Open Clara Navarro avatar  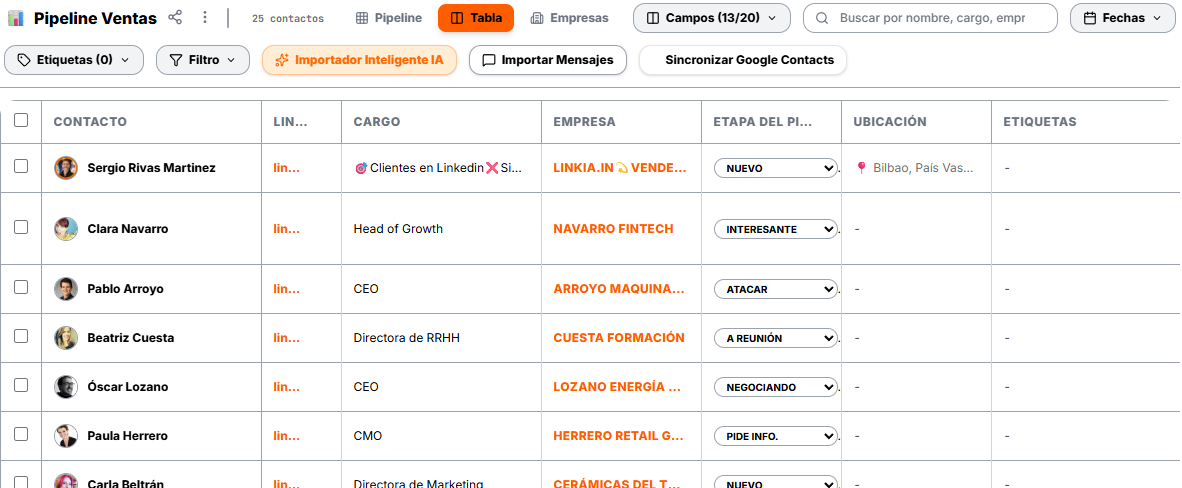pos(66,229)
